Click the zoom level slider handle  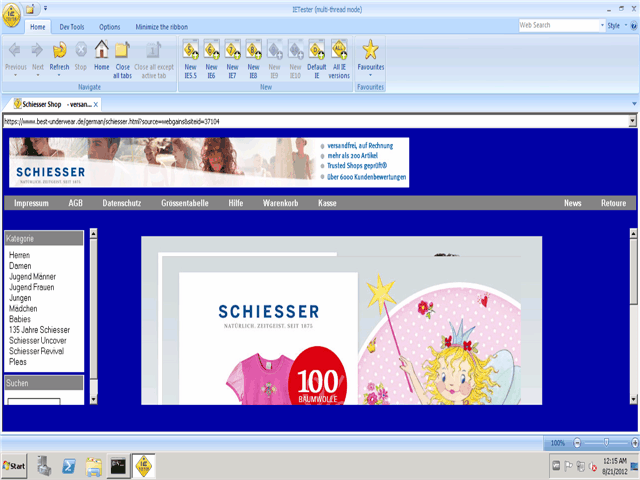click(606, 442)
